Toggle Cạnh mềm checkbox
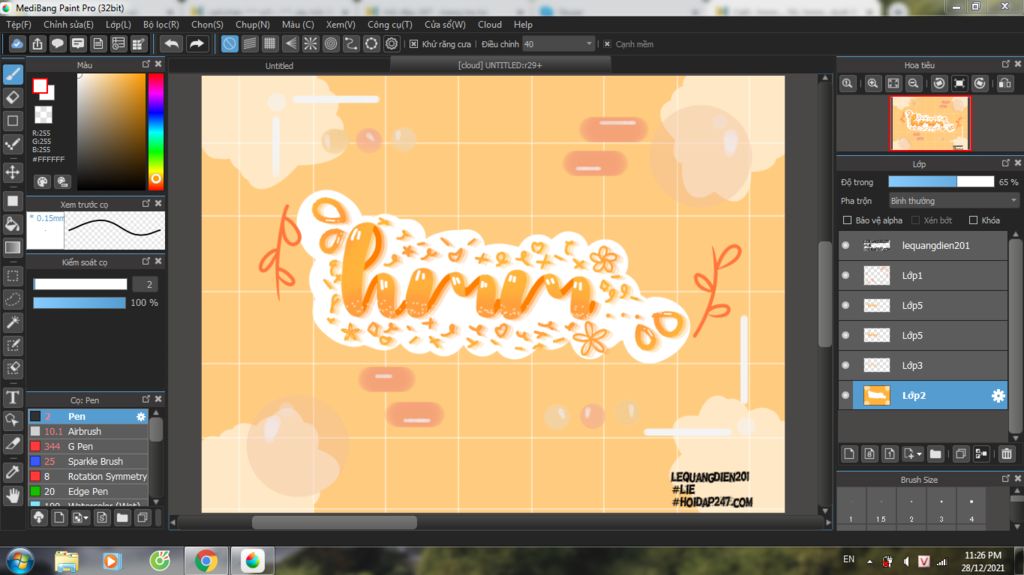The height and width of the screenshot is (575, 1024). coord(607,44)
